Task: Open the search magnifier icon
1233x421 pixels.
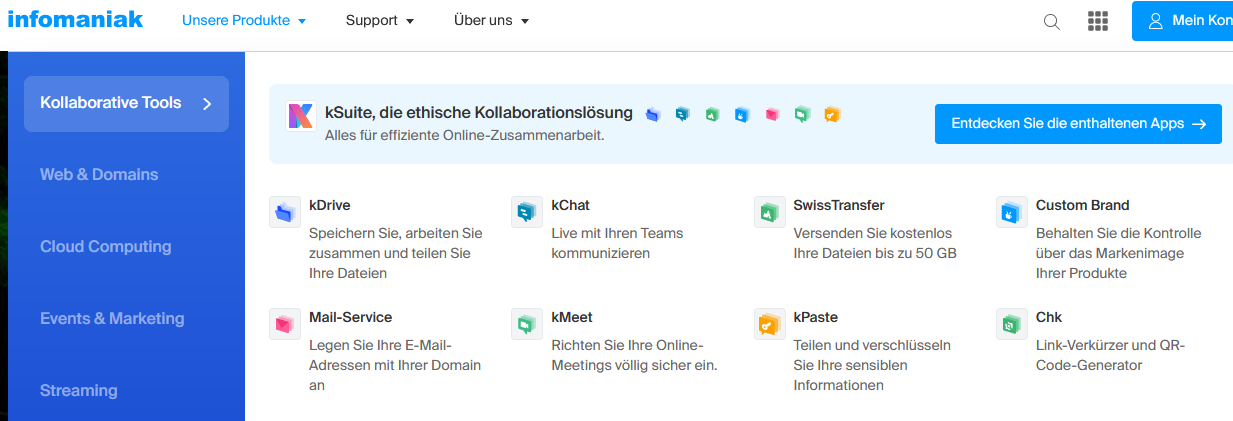Action: pos(1052,22)
